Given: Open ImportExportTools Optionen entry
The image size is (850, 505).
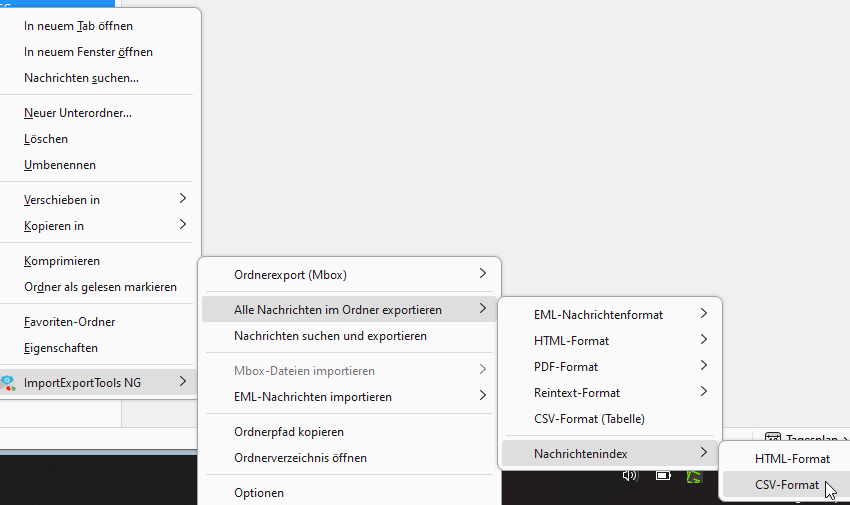Looking at the screenshot, I should (x=259, y=492).
